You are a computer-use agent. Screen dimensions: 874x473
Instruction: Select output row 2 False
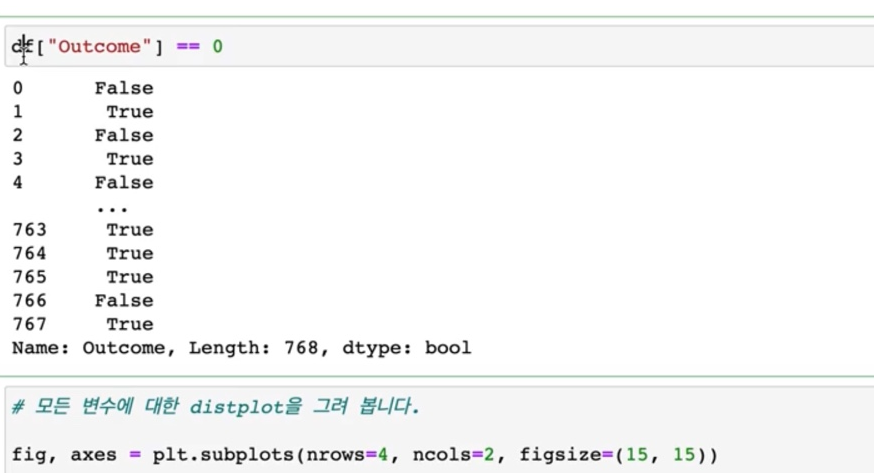83,135
